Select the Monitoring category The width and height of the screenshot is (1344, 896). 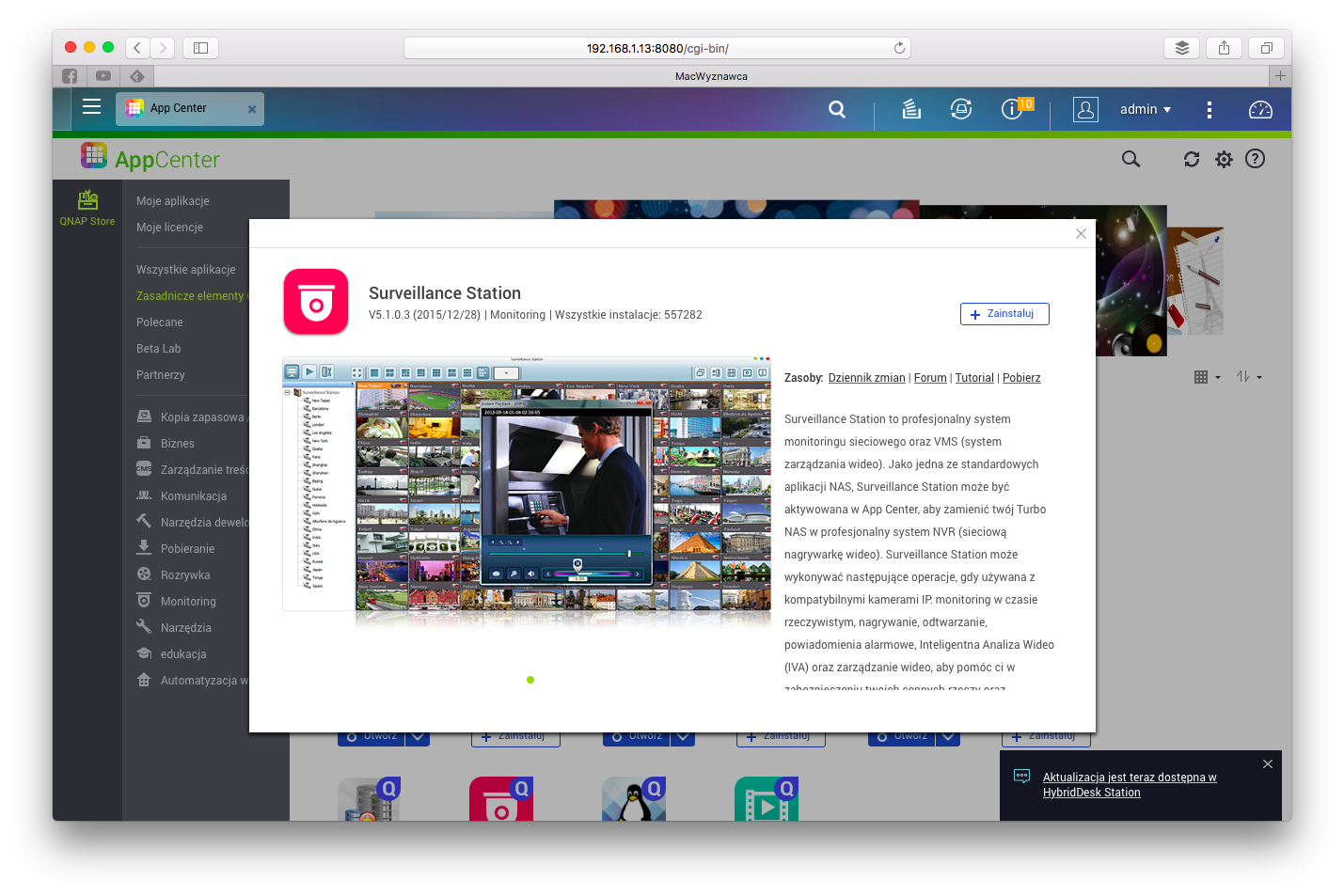coord(176,601)
